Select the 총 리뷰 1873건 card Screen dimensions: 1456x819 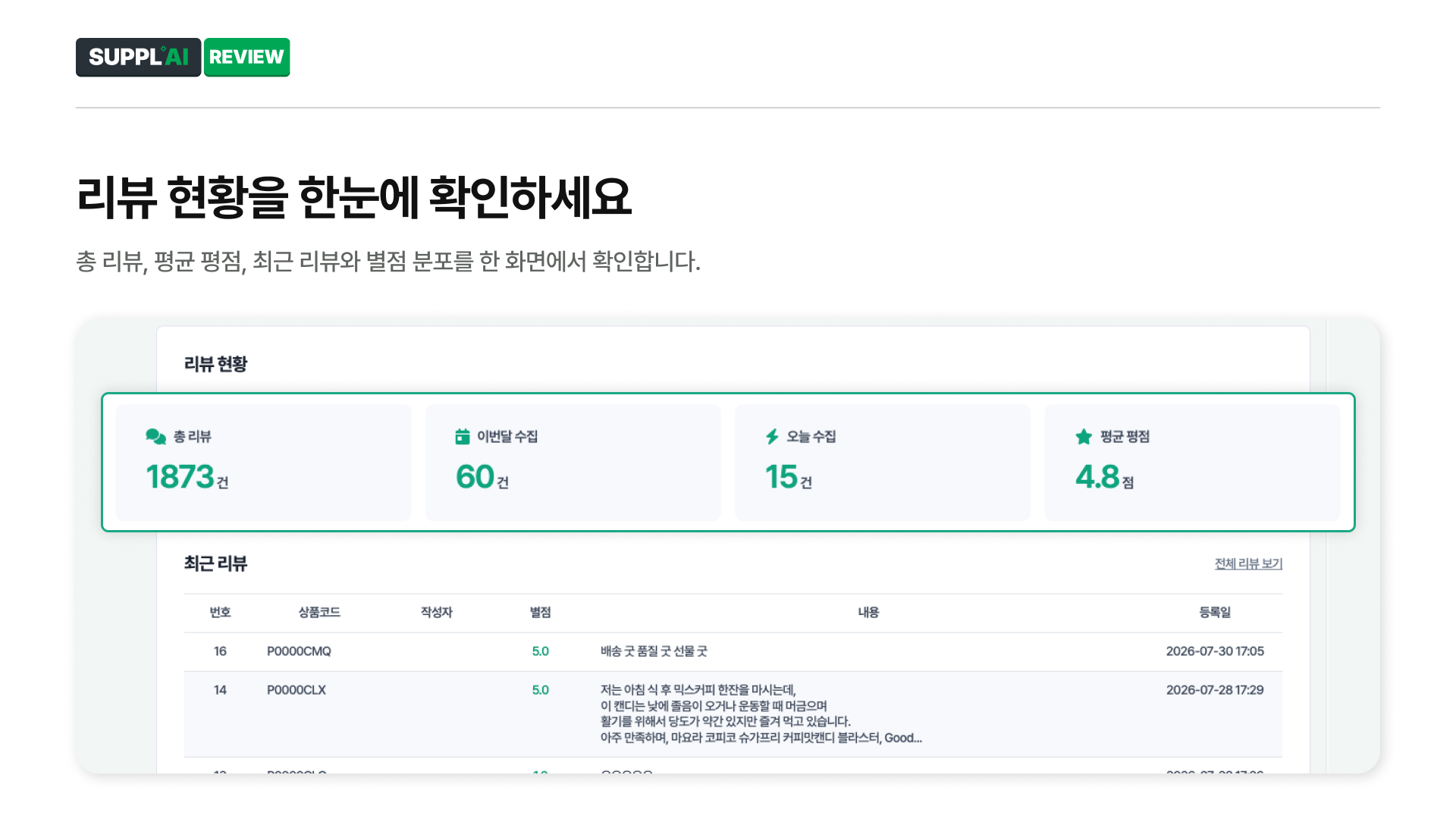(x=263, y=462)
